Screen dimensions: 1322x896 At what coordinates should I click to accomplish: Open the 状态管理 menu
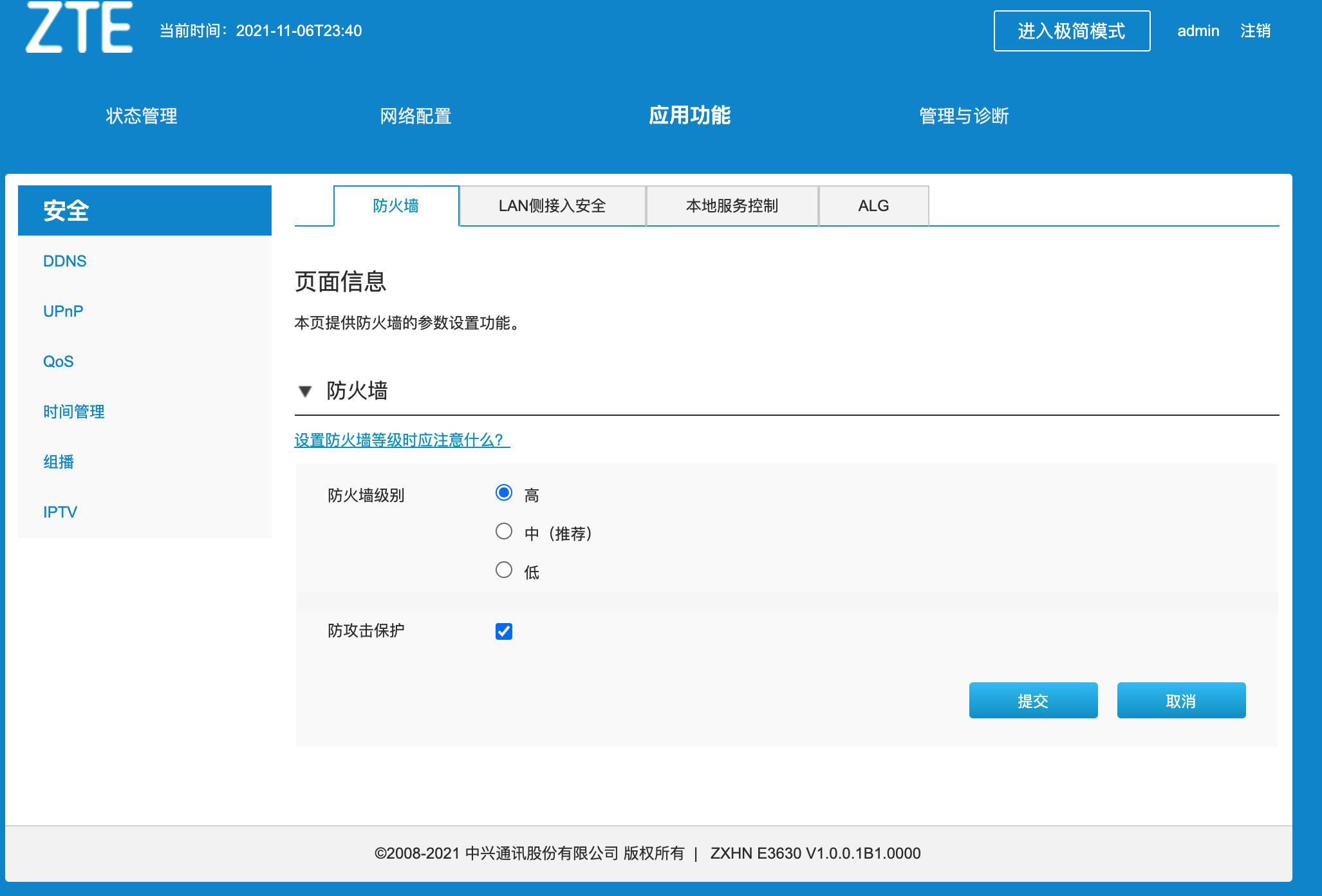[142, 117]
